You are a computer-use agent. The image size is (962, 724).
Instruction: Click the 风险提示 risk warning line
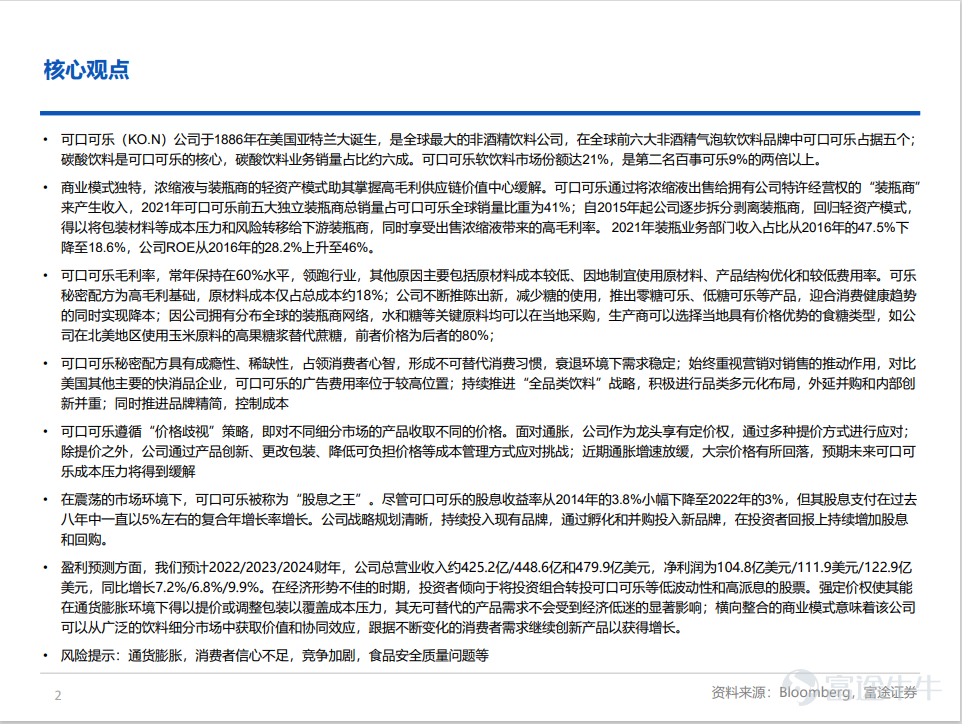tap(274, 656)
